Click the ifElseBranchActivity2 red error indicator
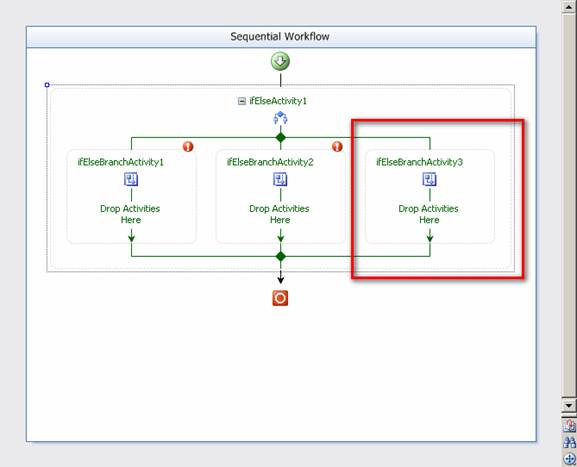 (337, 146)
